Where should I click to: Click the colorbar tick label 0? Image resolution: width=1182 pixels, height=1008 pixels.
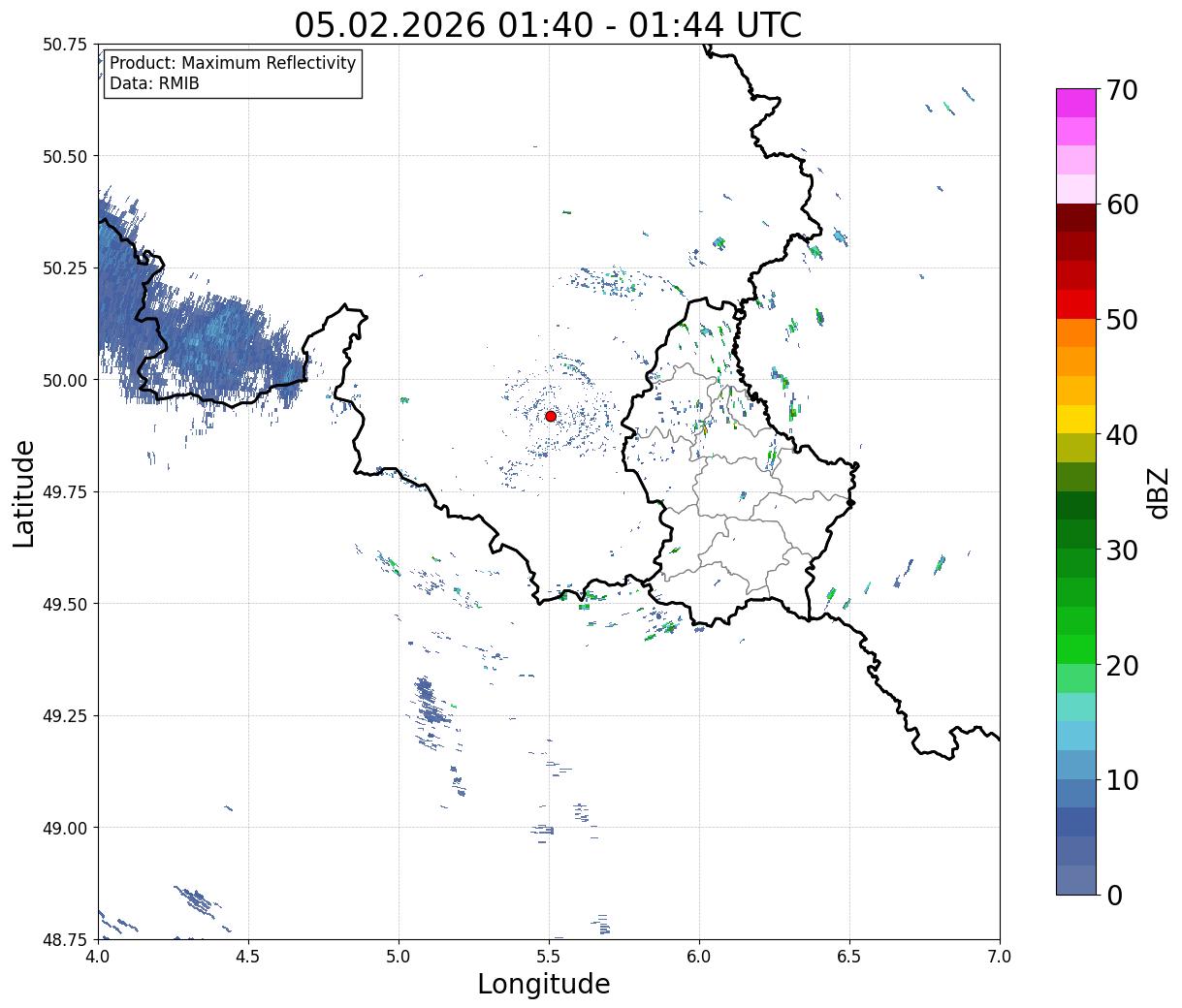click(1114, 896)
